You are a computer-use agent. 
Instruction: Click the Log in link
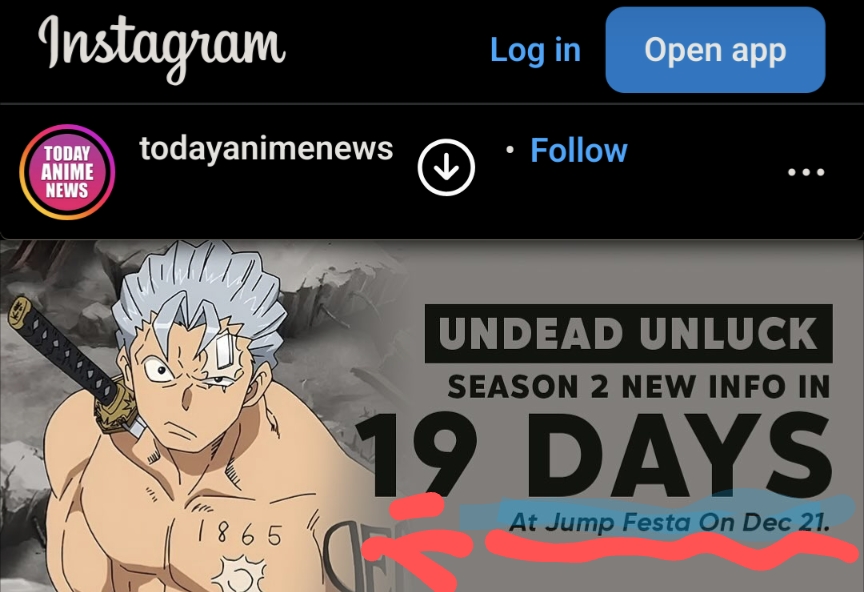tap(535, 50)
